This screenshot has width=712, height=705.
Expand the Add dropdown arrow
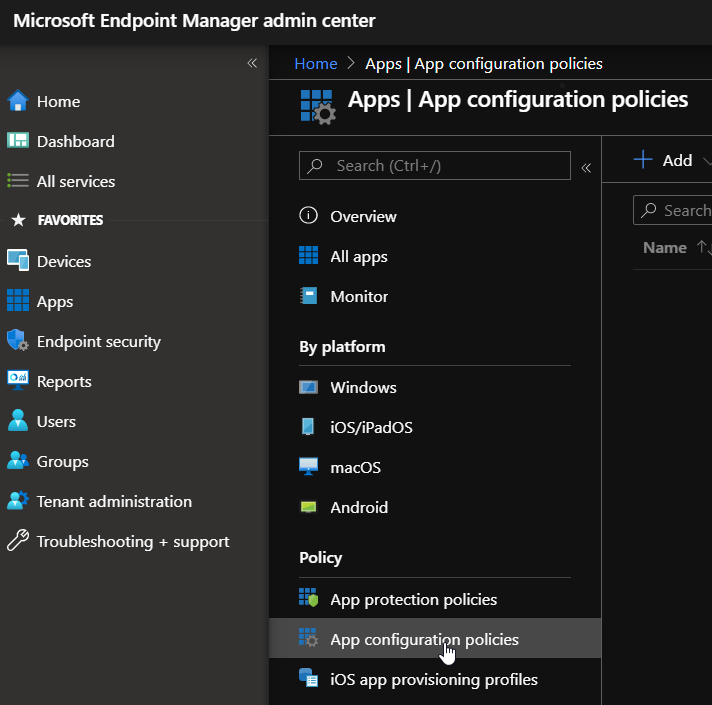coord(707,161)
